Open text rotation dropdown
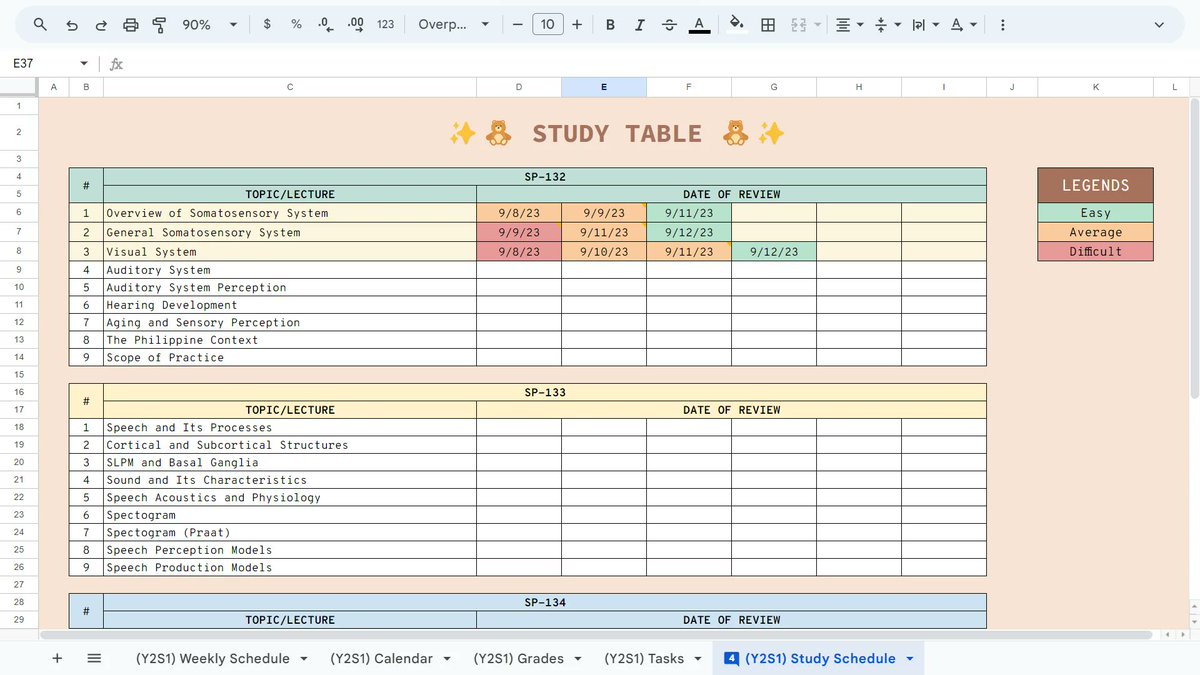The width and height of the screenshot is (1200, 675). (x=963, y=24)
